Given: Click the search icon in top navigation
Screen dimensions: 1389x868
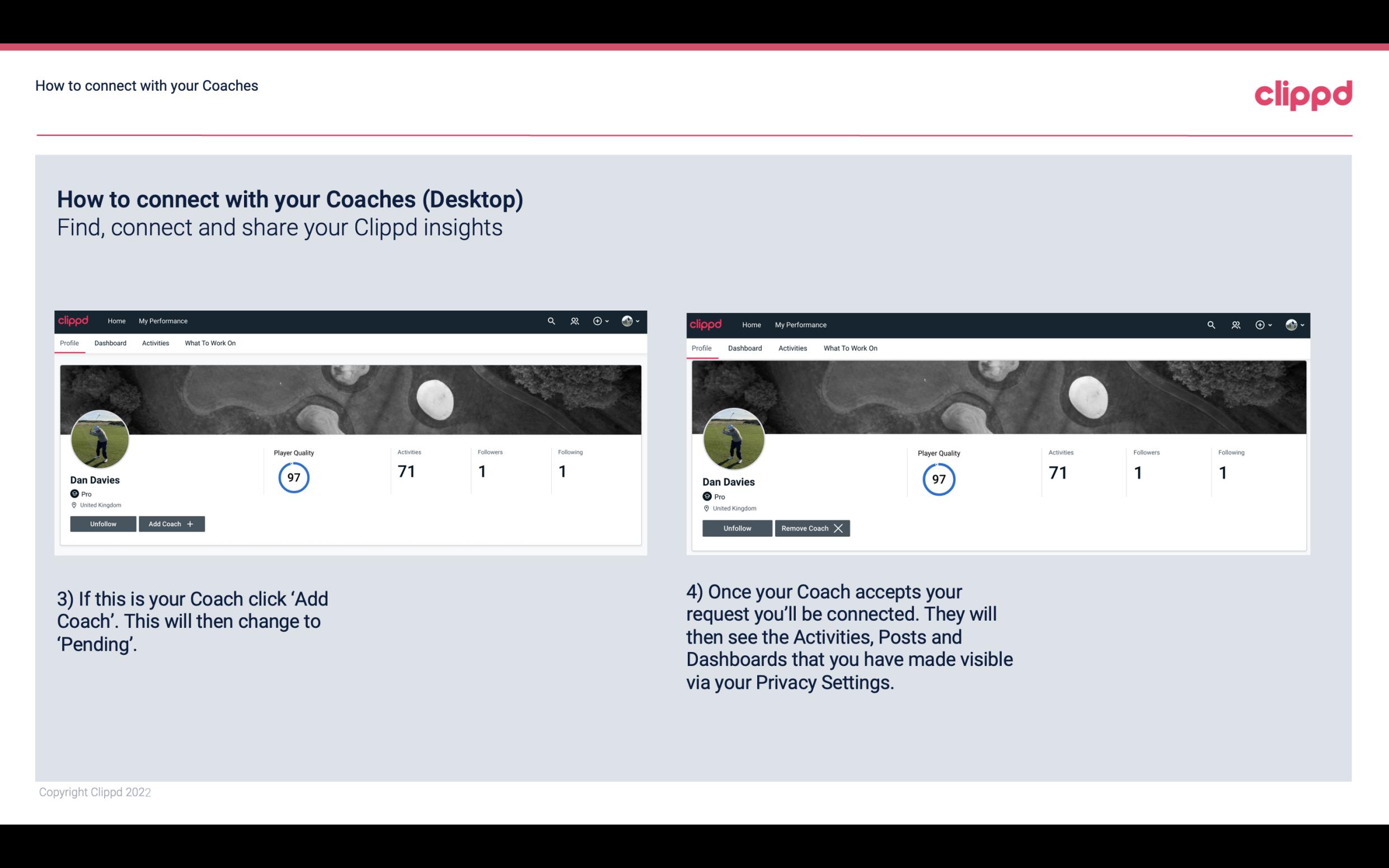Looking at the screenshot, I should 553,320.
